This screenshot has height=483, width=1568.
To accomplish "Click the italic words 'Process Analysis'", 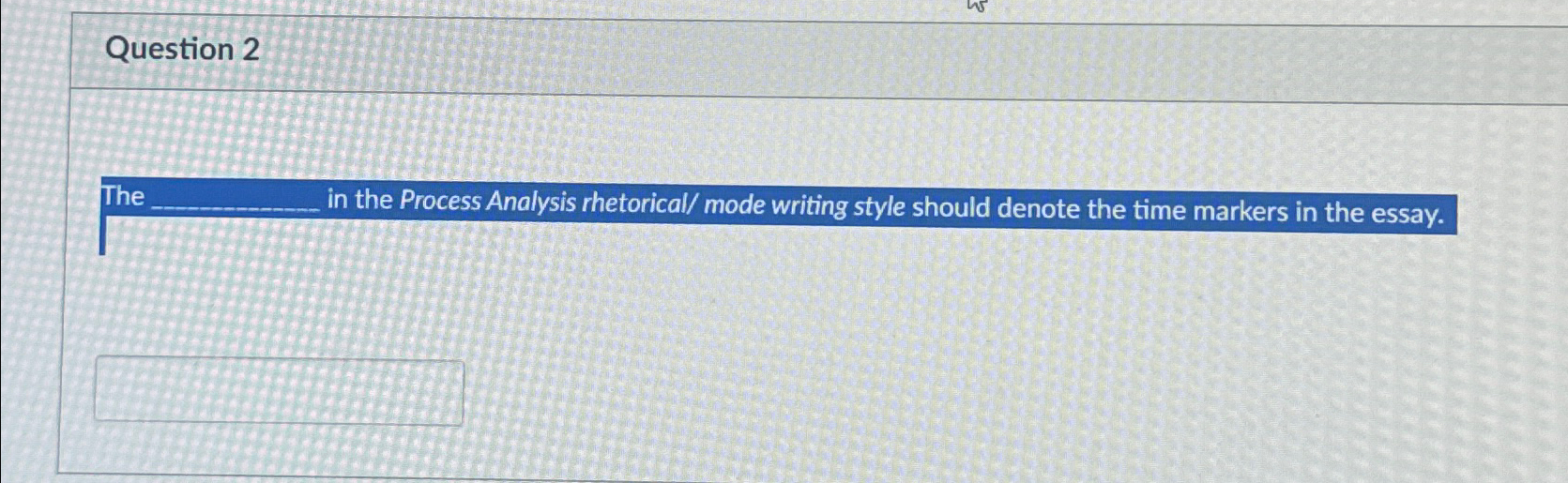I will point(487,202).
